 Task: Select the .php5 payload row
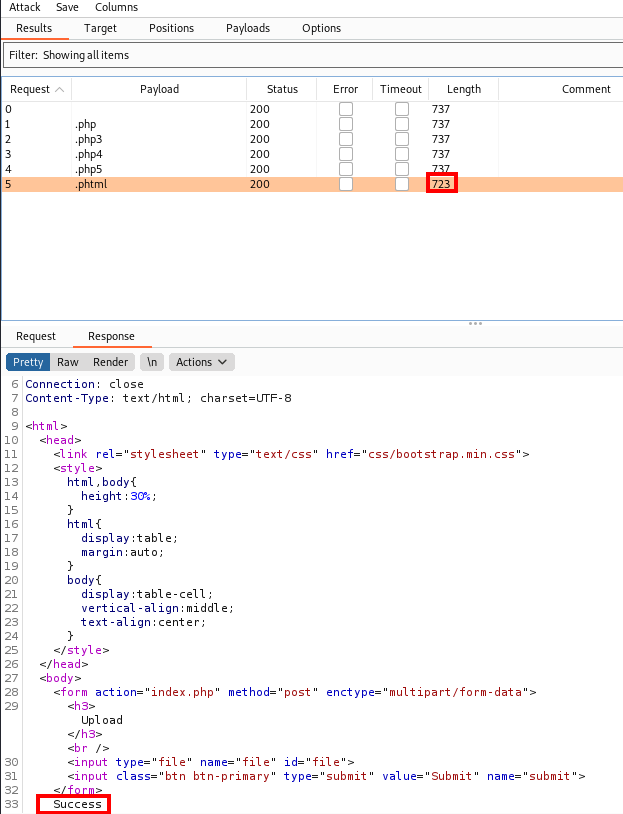(313, 169)
